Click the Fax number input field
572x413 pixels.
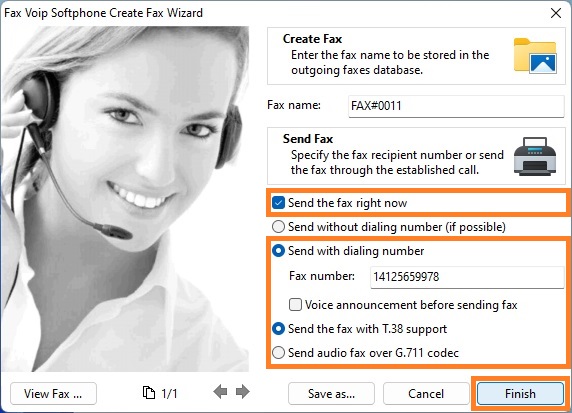tap(467, 277)
